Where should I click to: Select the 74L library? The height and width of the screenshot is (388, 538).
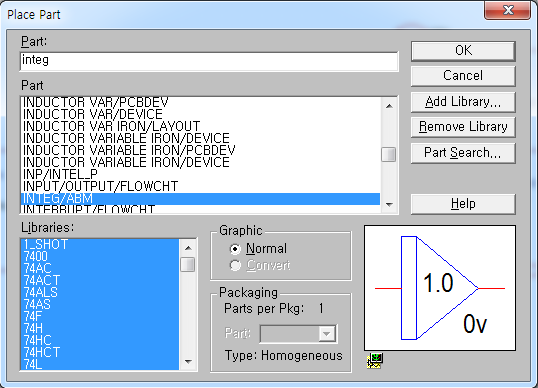click(100, 364)
